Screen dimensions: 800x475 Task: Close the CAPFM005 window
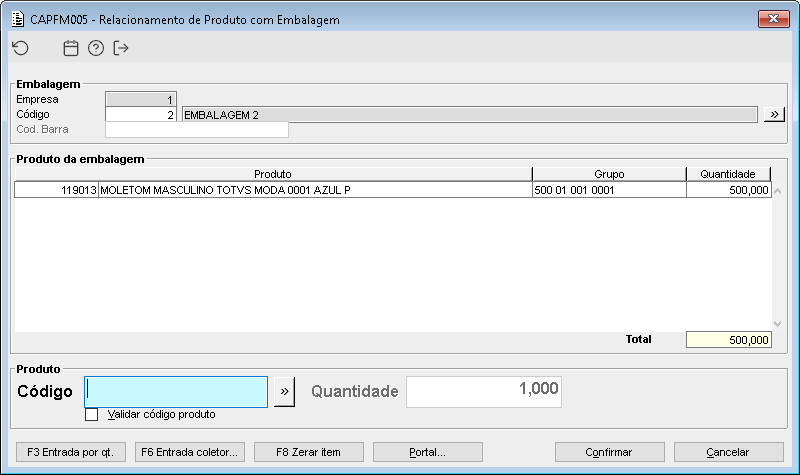[x=773, y=19]
